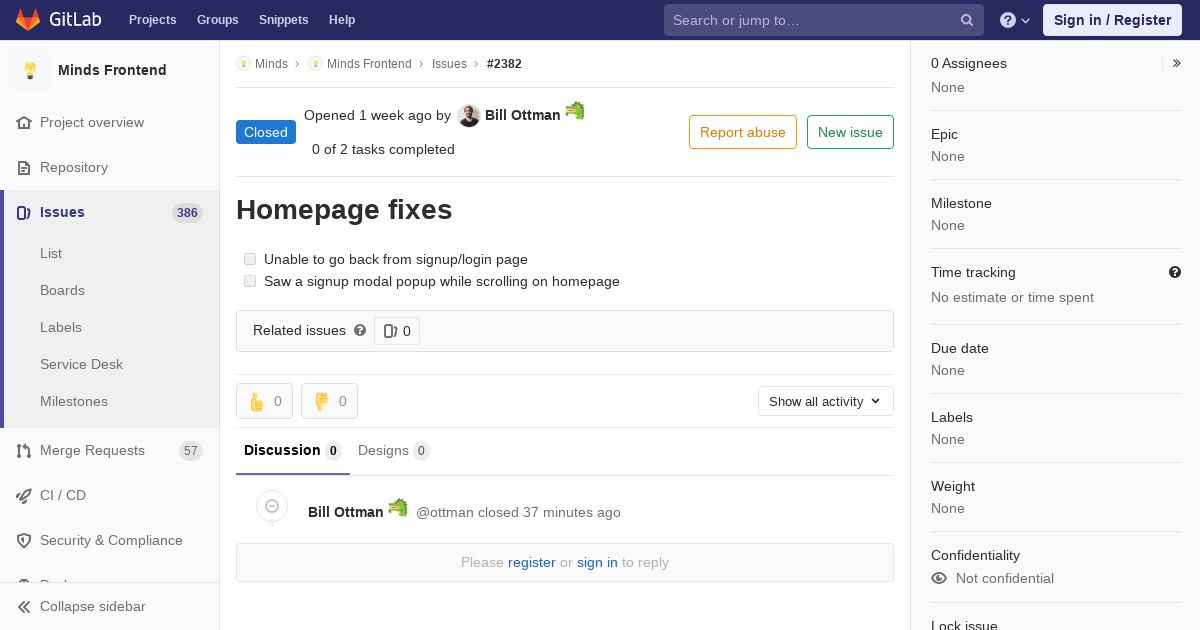Click the Report abuse button

(743, 132)
